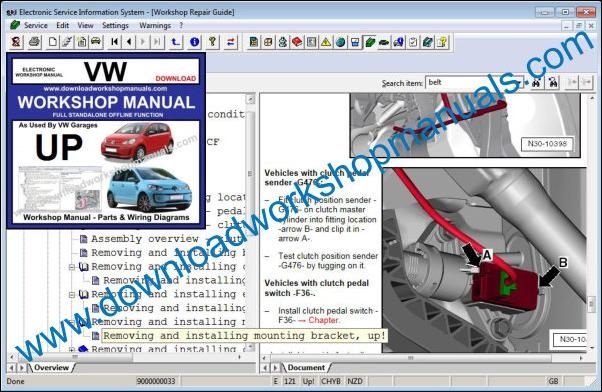Click the clipboard checklist toolbar icon
This screenshot has height=392, width=602.
click(x=413, y=41)
